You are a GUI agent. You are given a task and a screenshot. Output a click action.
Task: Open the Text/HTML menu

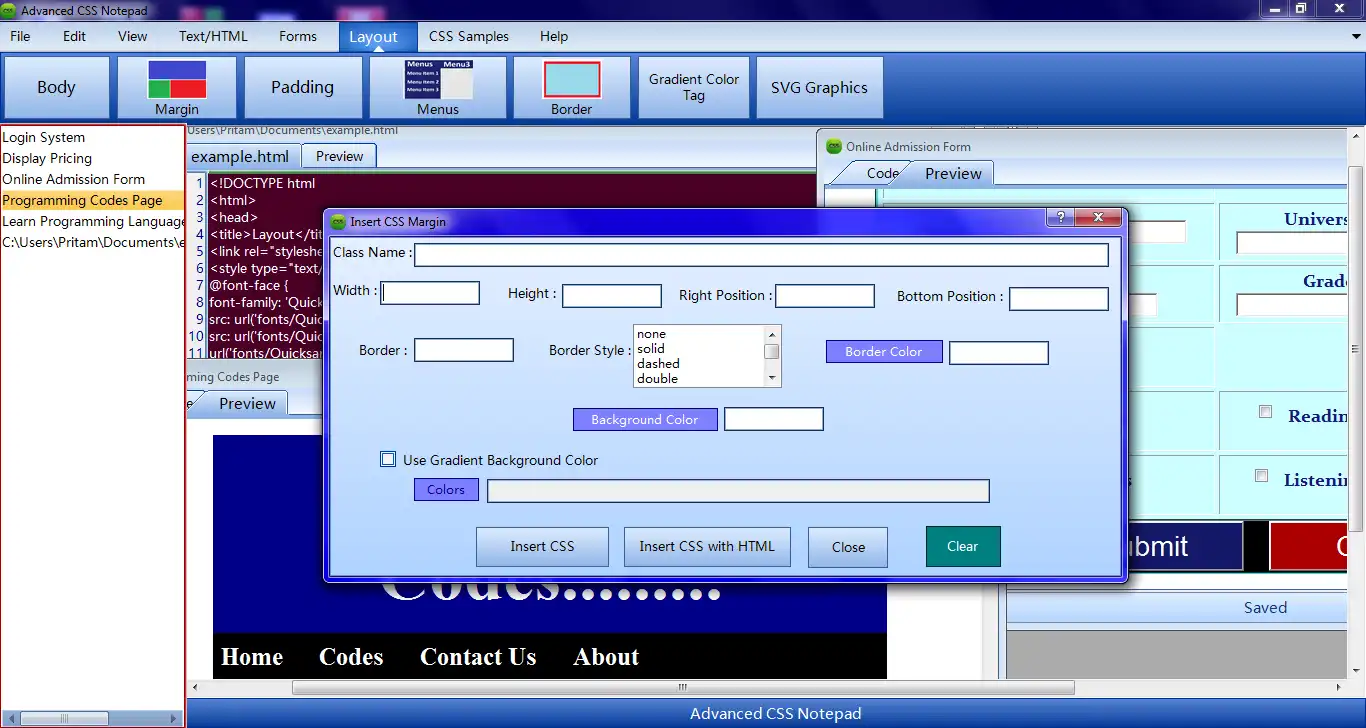coord(213,36)
